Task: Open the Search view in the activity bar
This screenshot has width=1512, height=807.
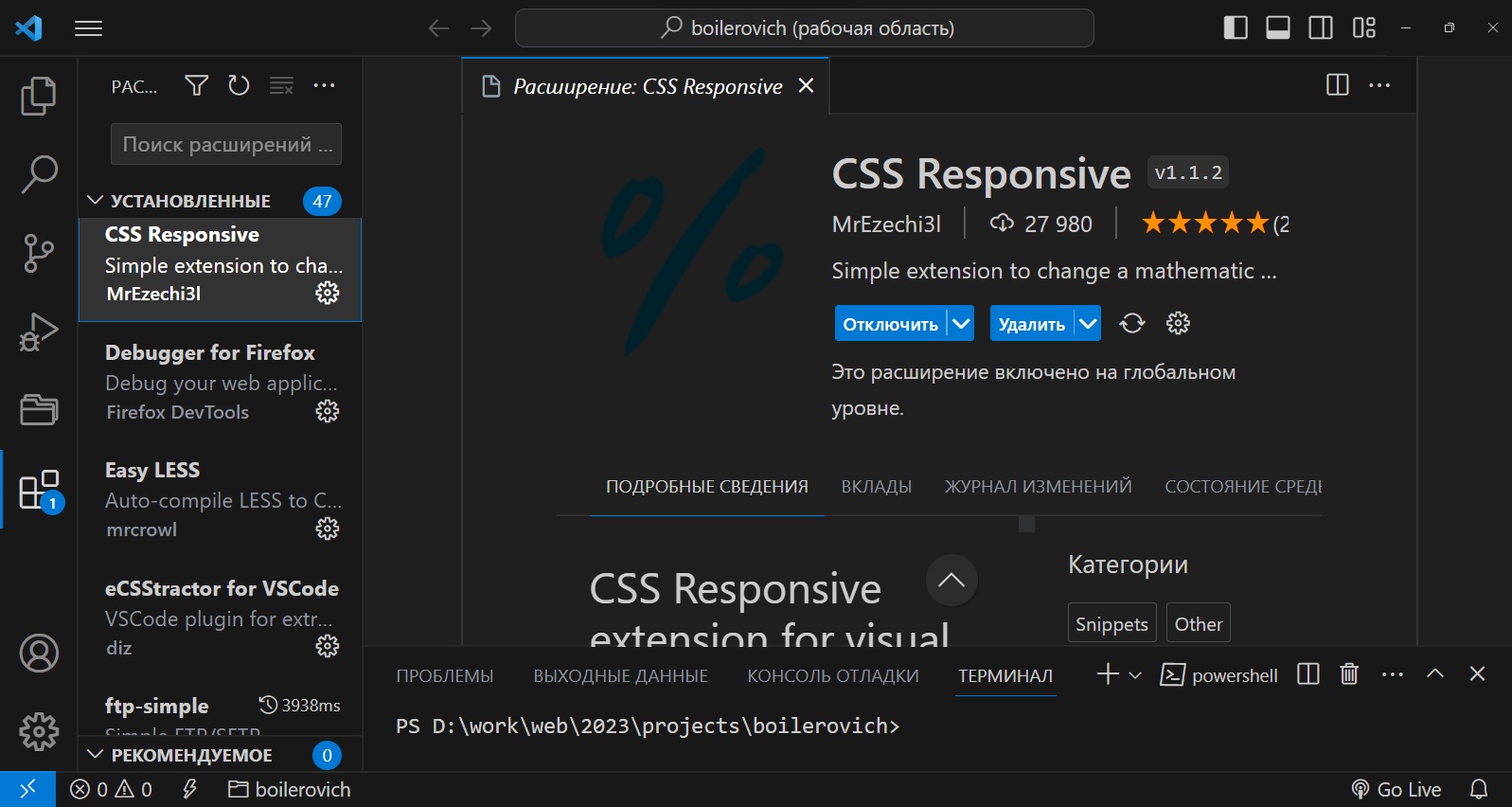Action: [x=39, y=174]
